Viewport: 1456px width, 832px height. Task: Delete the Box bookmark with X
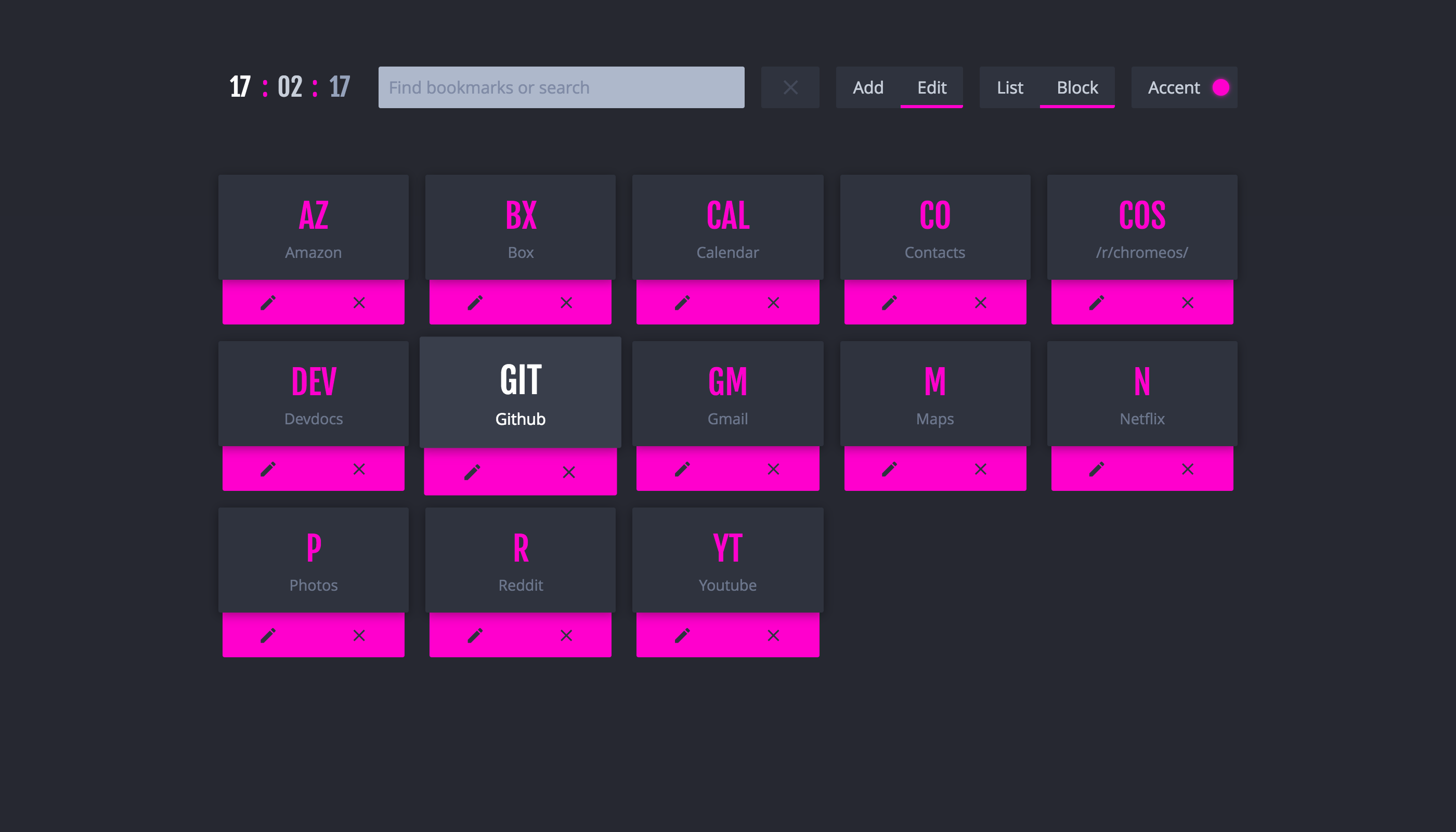(566, 302)
